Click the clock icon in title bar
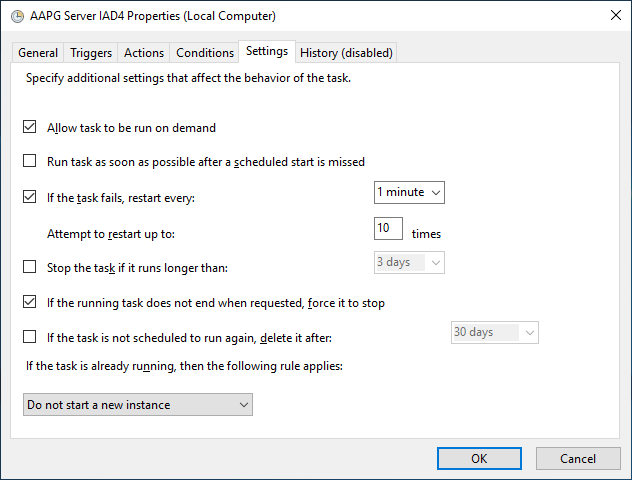 click(15, 16)
